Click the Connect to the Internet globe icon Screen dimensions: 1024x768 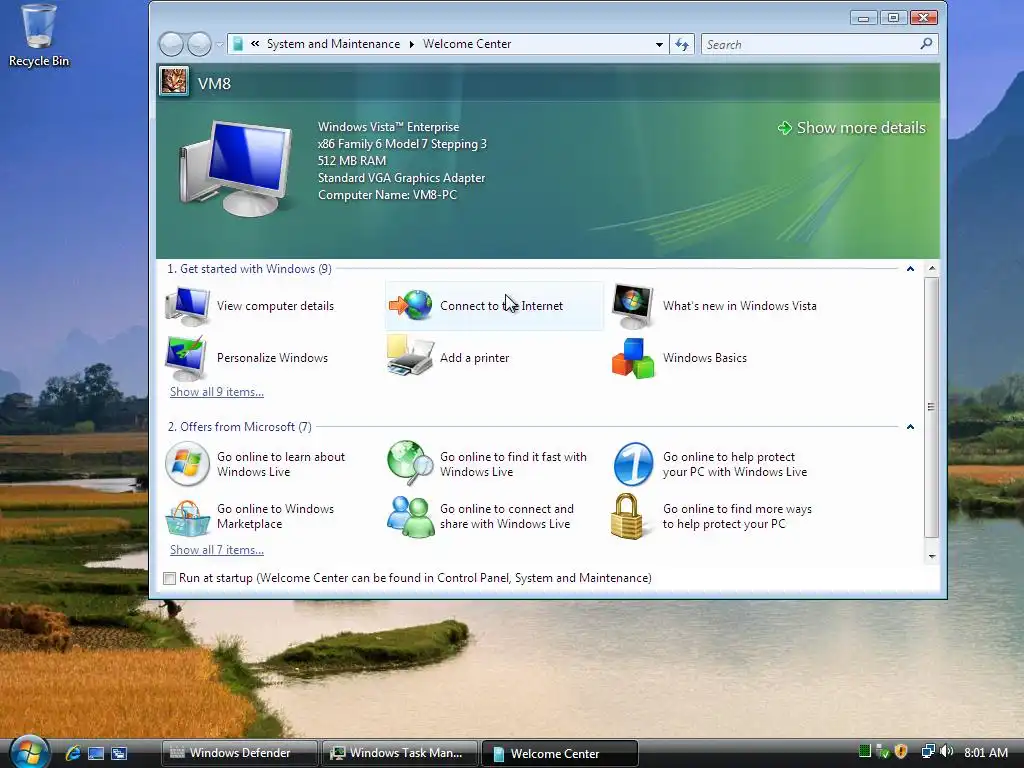pos(411,305)
